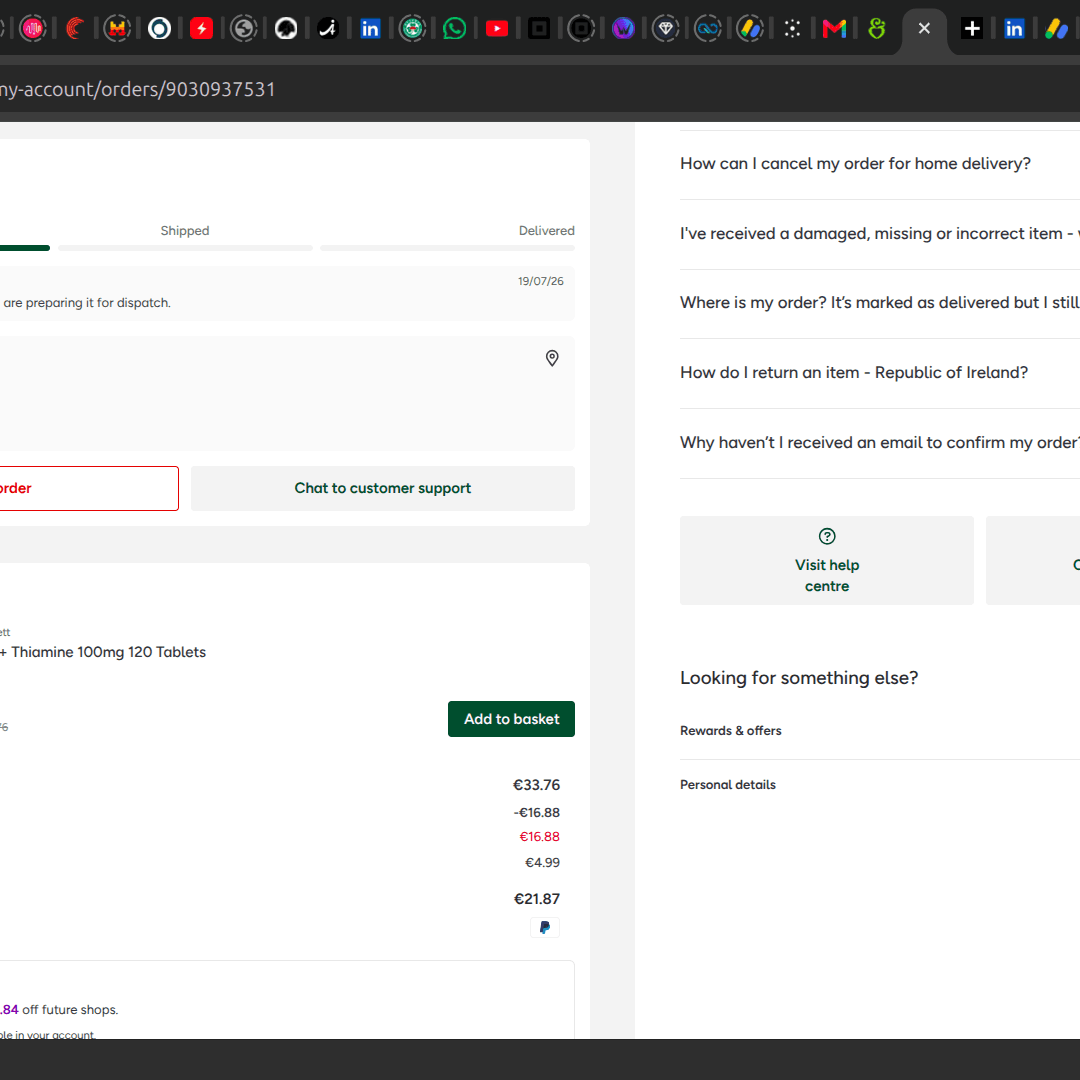Image resolution: width=1080 pixels, height=1080 pixels.
Task: Visit help centre
Action: pos(827,561)
